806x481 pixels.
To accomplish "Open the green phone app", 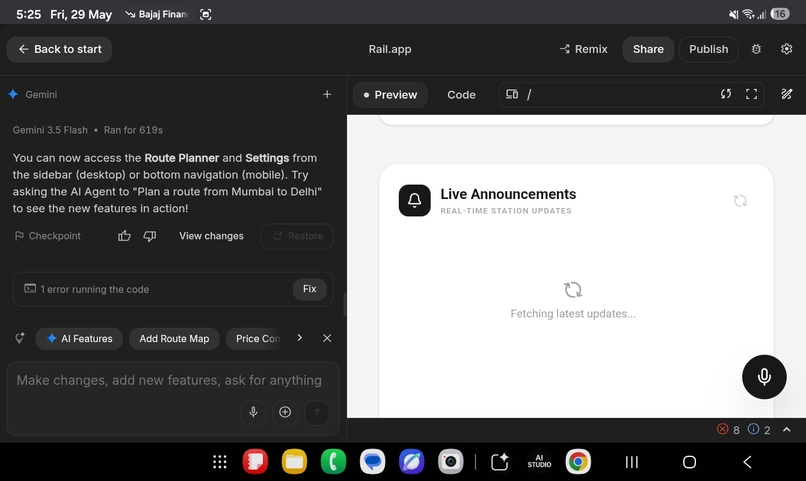I will (333, 461).
